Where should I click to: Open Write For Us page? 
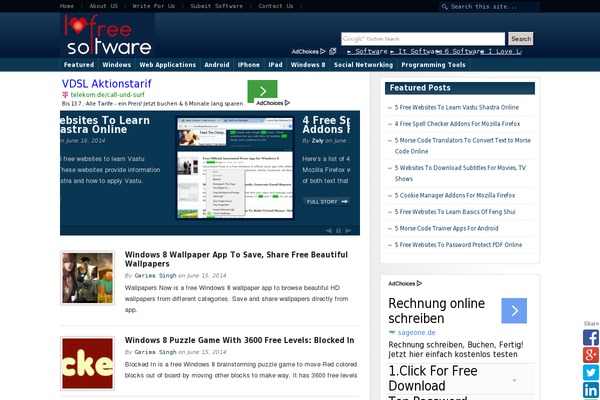click(x=153, y=6)
